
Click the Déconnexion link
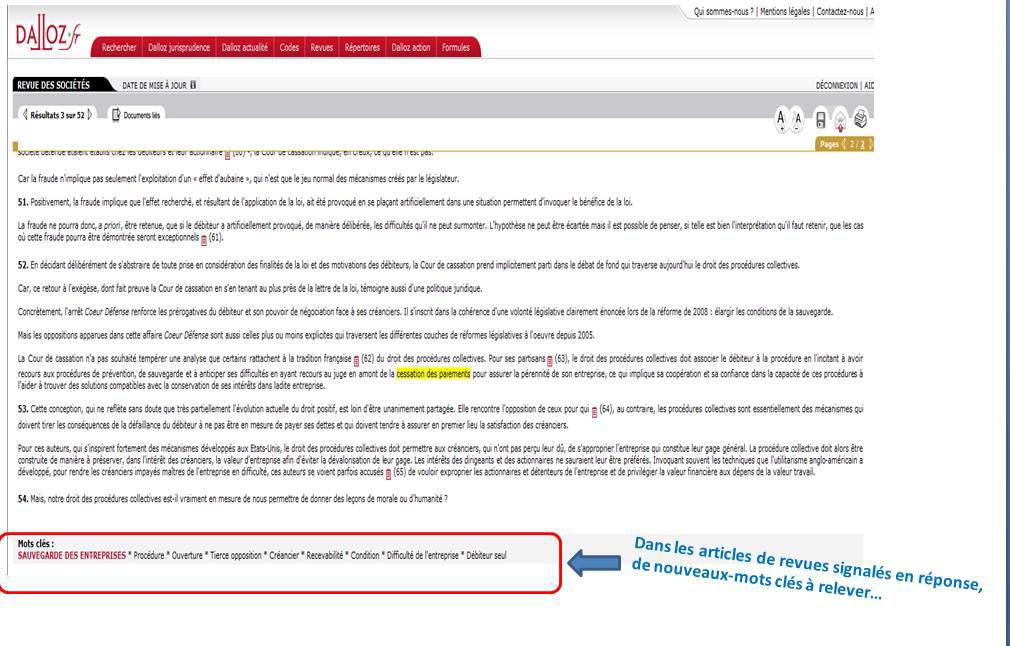pos(838,86)
